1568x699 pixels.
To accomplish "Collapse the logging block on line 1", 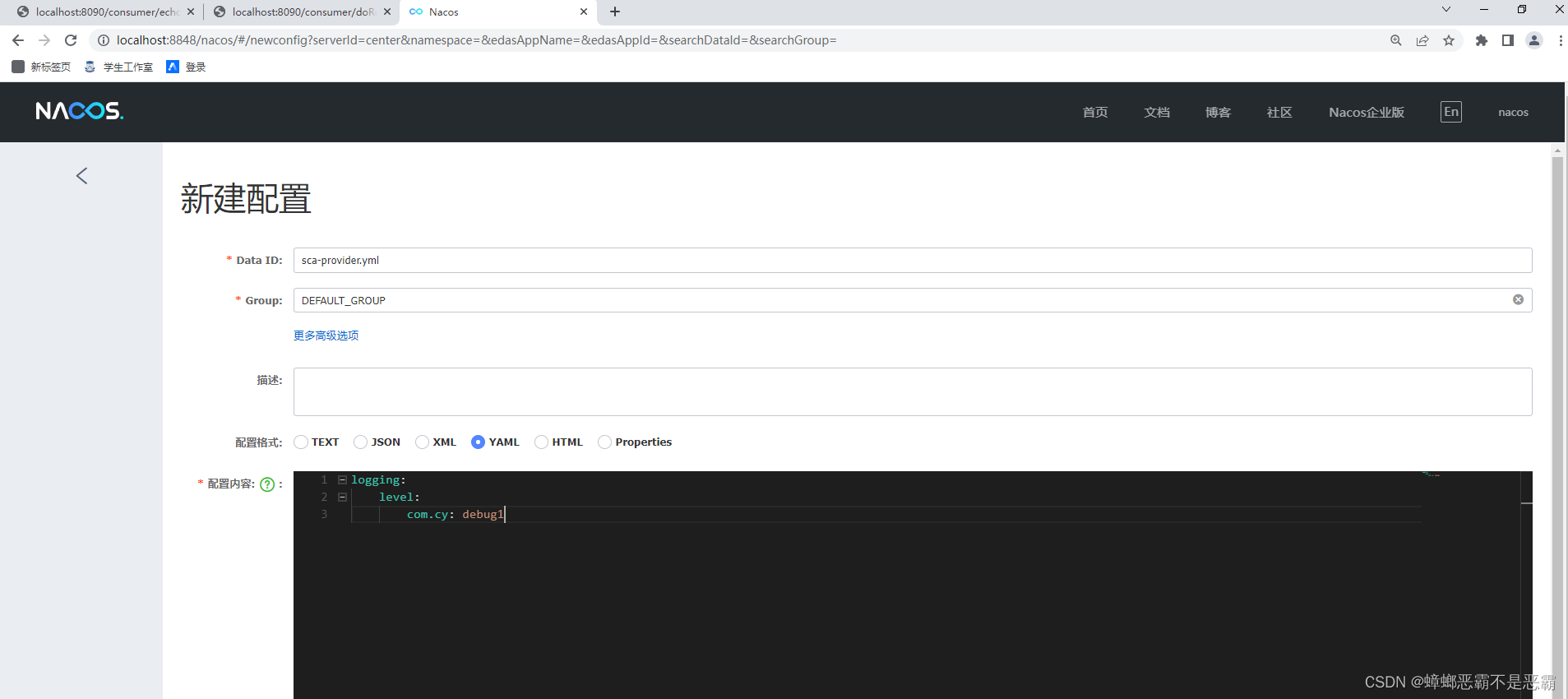I will coord(342,479).
